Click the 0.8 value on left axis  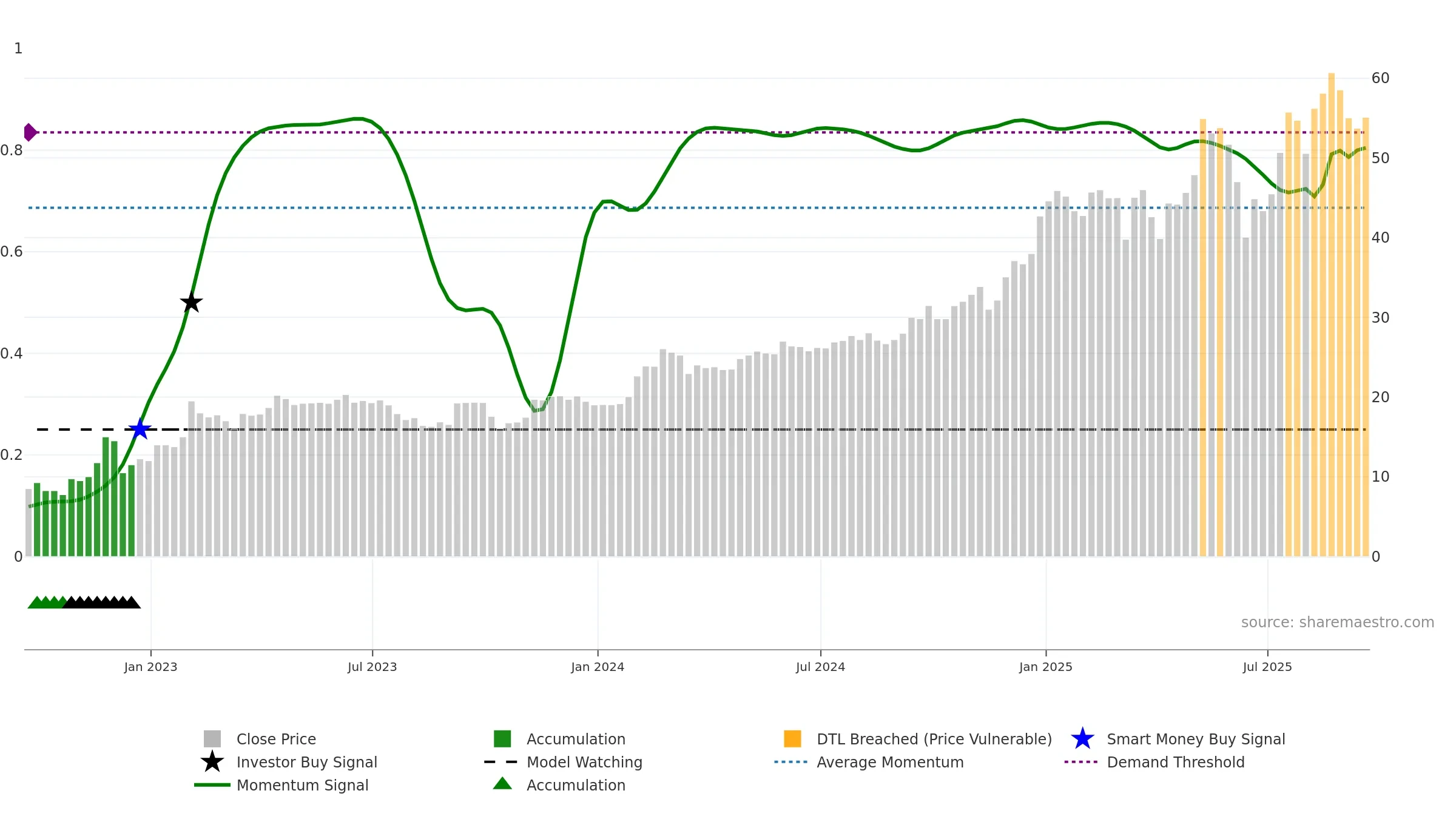(x=12, y=150)
